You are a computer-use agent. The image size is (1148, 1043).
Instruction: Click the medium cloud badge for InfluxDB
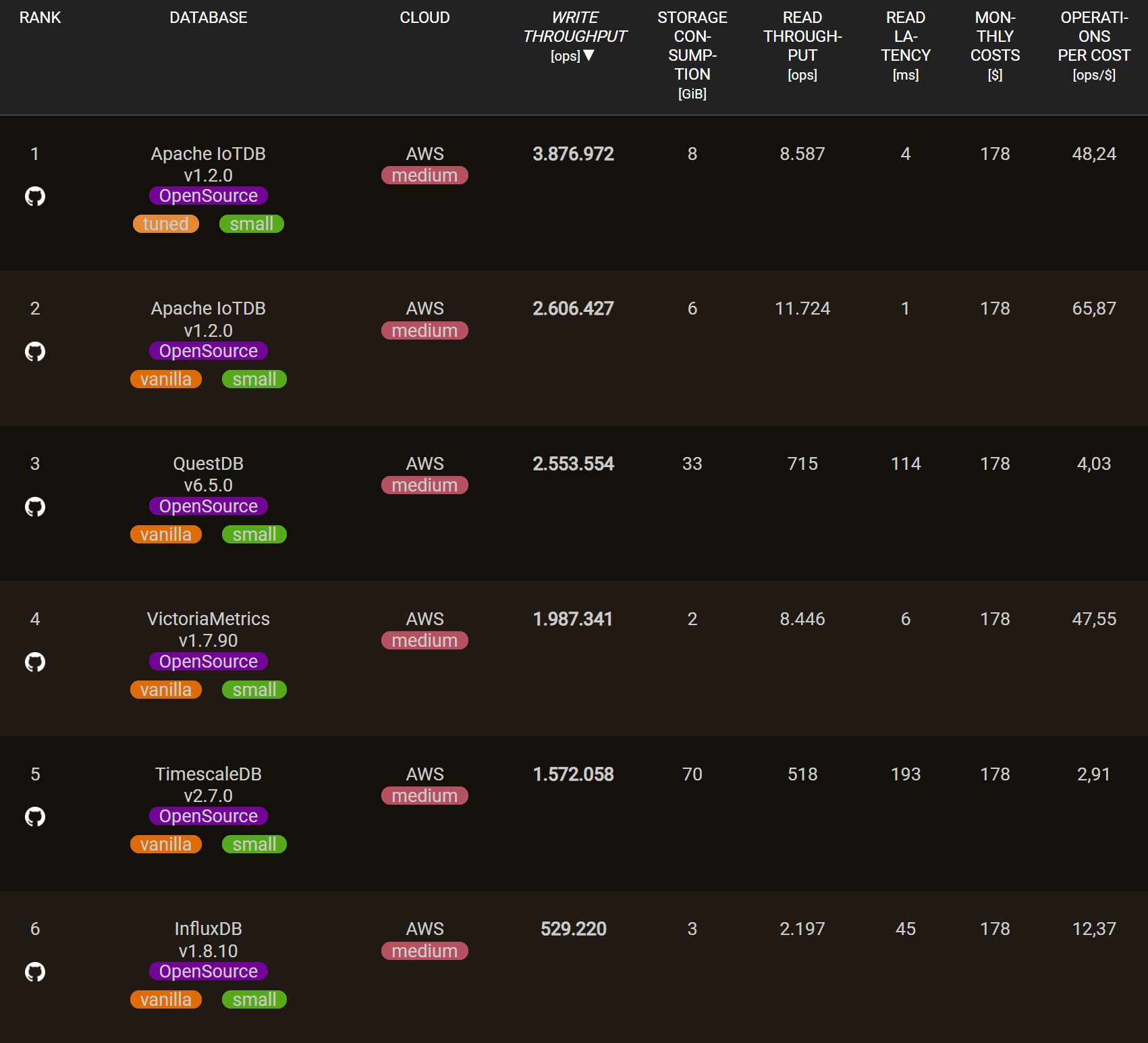(x=425, y=951)
